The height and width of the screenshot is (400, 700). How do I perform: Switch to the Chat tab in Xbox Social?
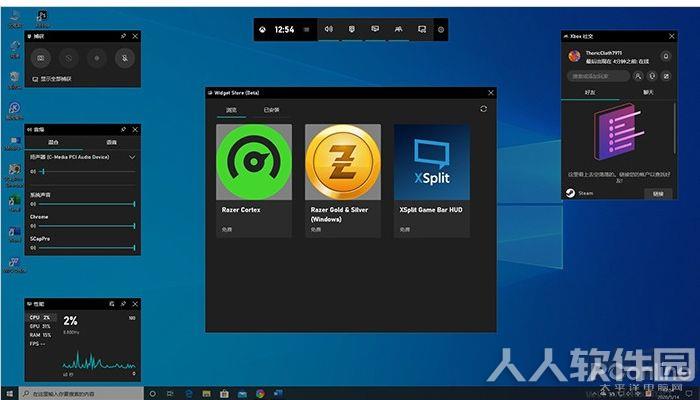click(648, 92)
